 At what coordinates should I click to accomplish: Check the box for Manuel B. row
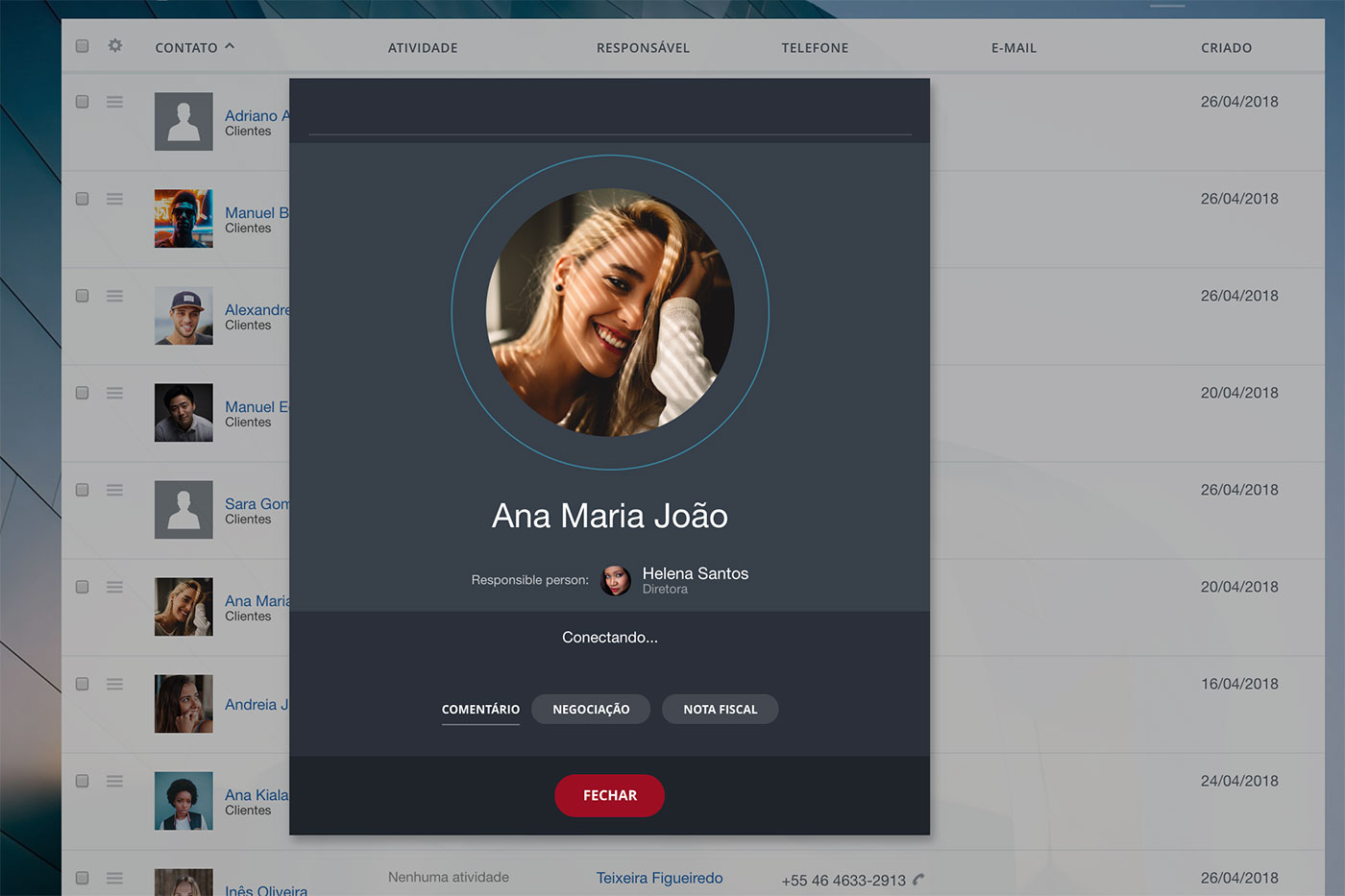point(83,199)
